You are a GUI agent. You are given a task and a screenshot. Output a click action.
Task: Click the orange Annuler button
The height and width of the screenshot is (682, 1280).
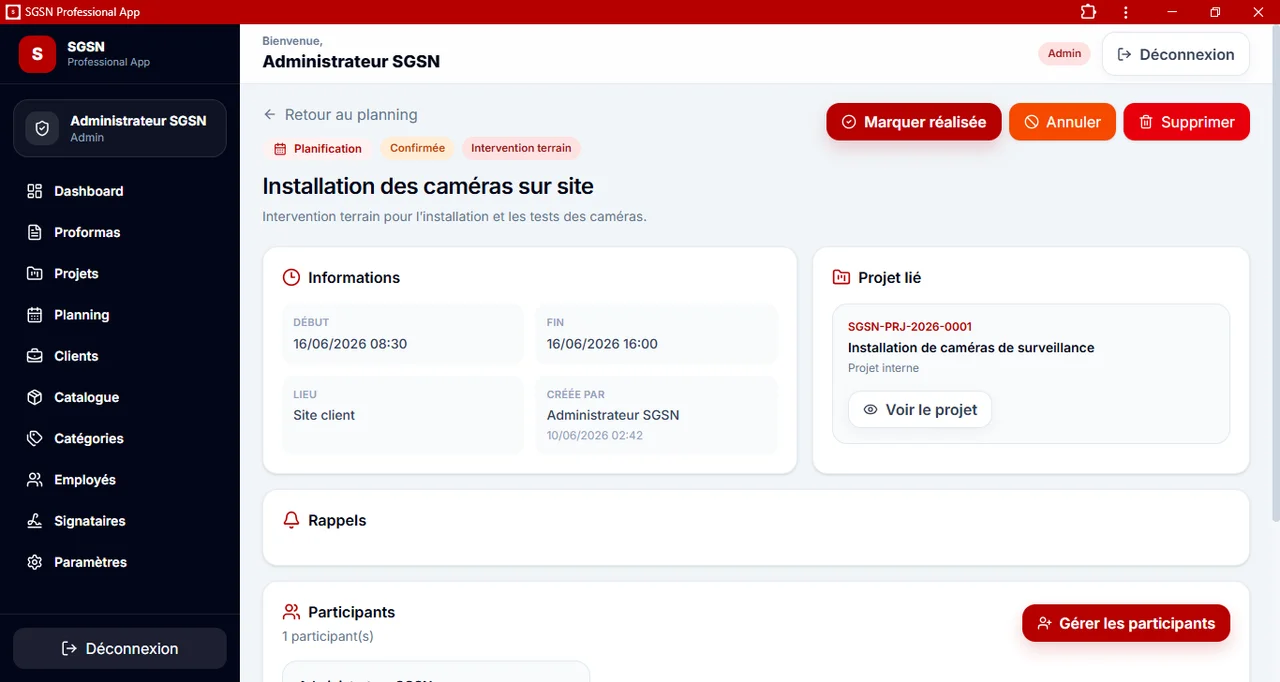(x=1062, y=122)
